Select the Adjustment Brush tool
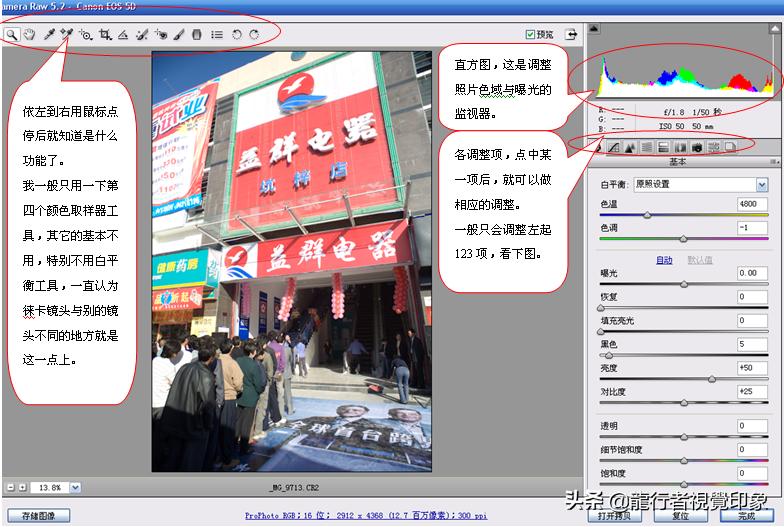 pyautogui.click(x=179, y=34)
